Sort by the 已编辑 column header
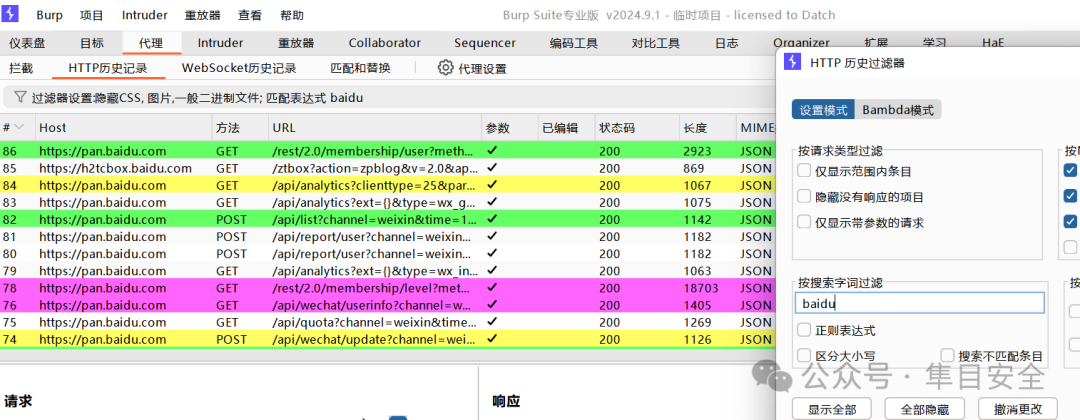 click(x=565, y=127)
